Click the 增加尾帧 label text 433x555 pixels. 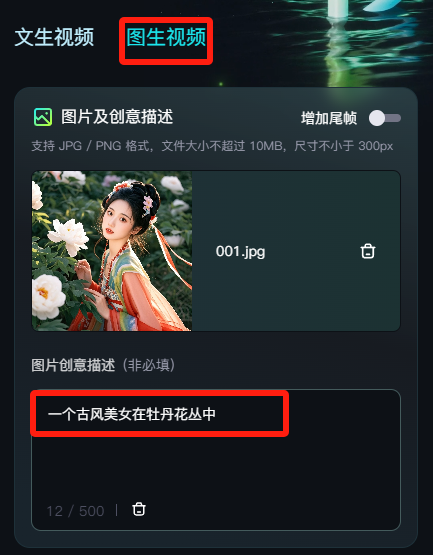coord(329,118)
